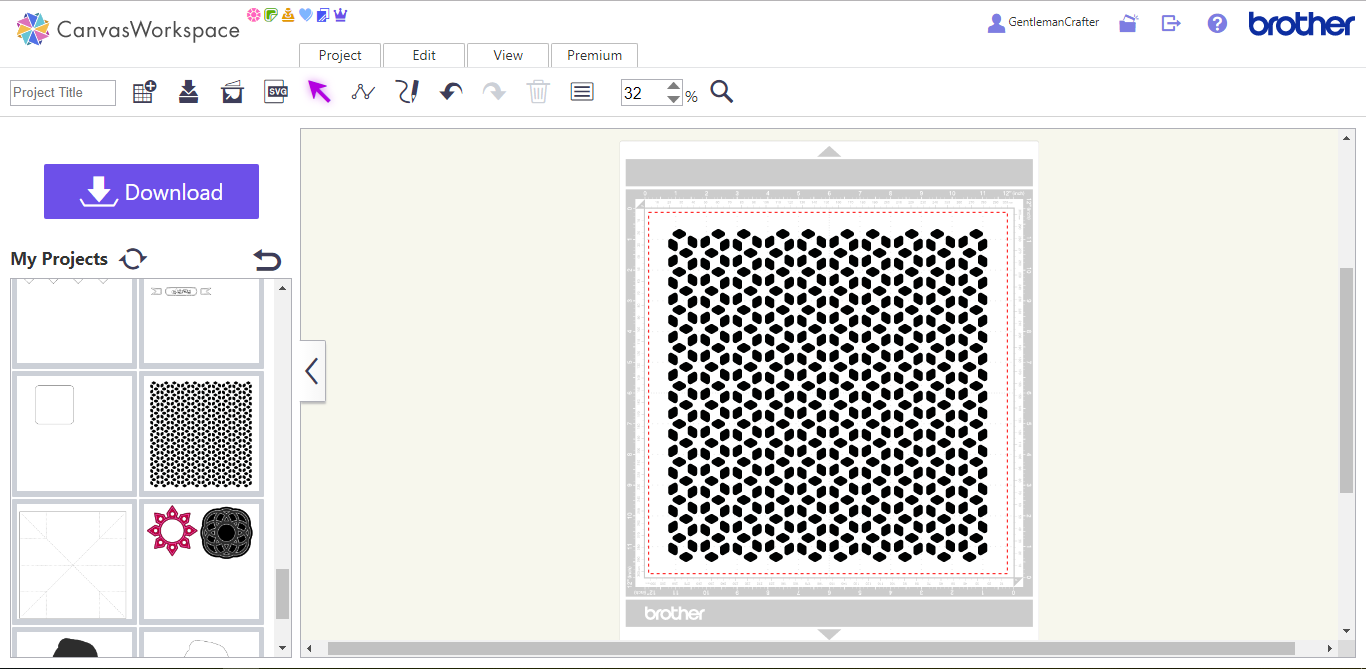This screenshot has width=1366, height=669.
Task: Click the logout icon in header
Action: [1171, 23]
